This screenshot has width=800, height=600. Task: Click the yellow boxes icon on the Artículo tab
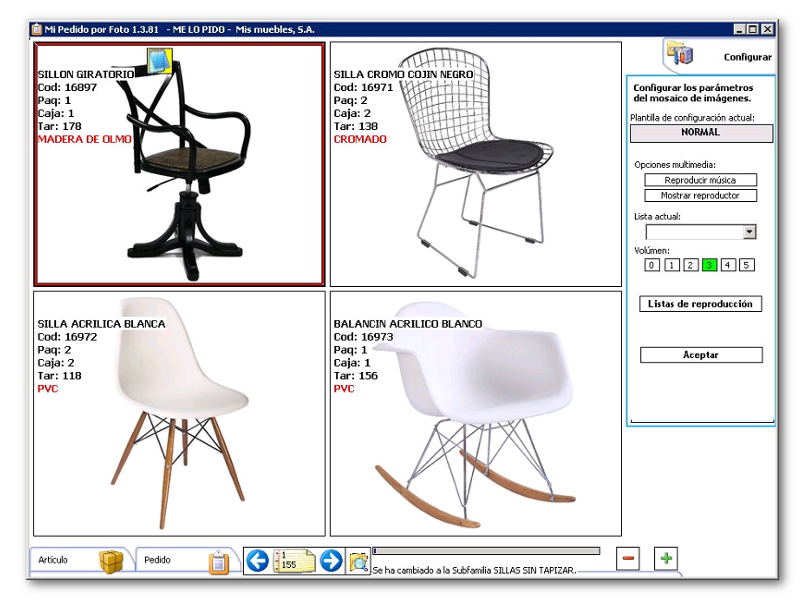[111, 562]
